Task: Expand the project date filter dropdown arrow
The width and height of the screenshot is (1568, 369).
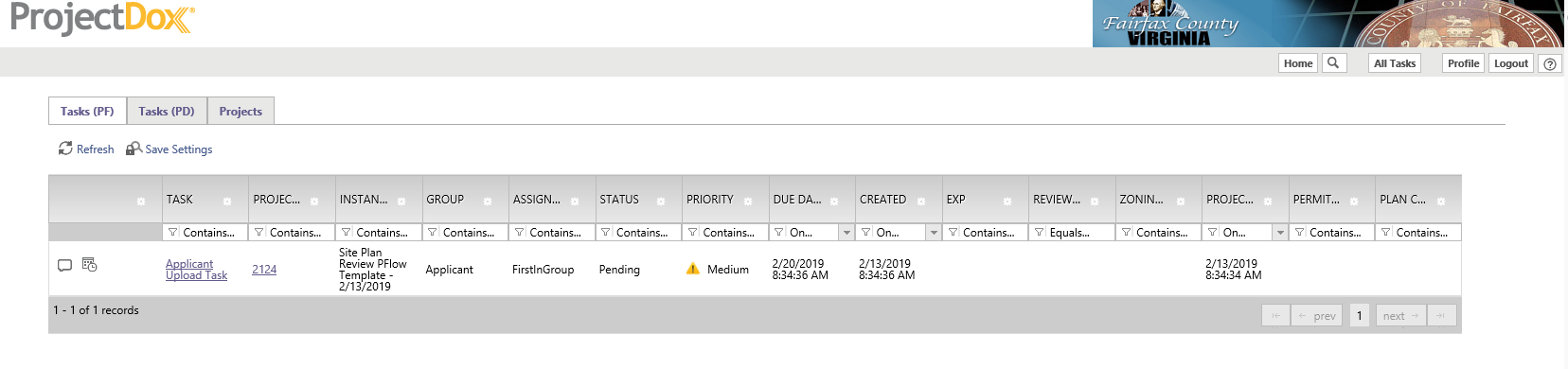Action: point(1280,232)
